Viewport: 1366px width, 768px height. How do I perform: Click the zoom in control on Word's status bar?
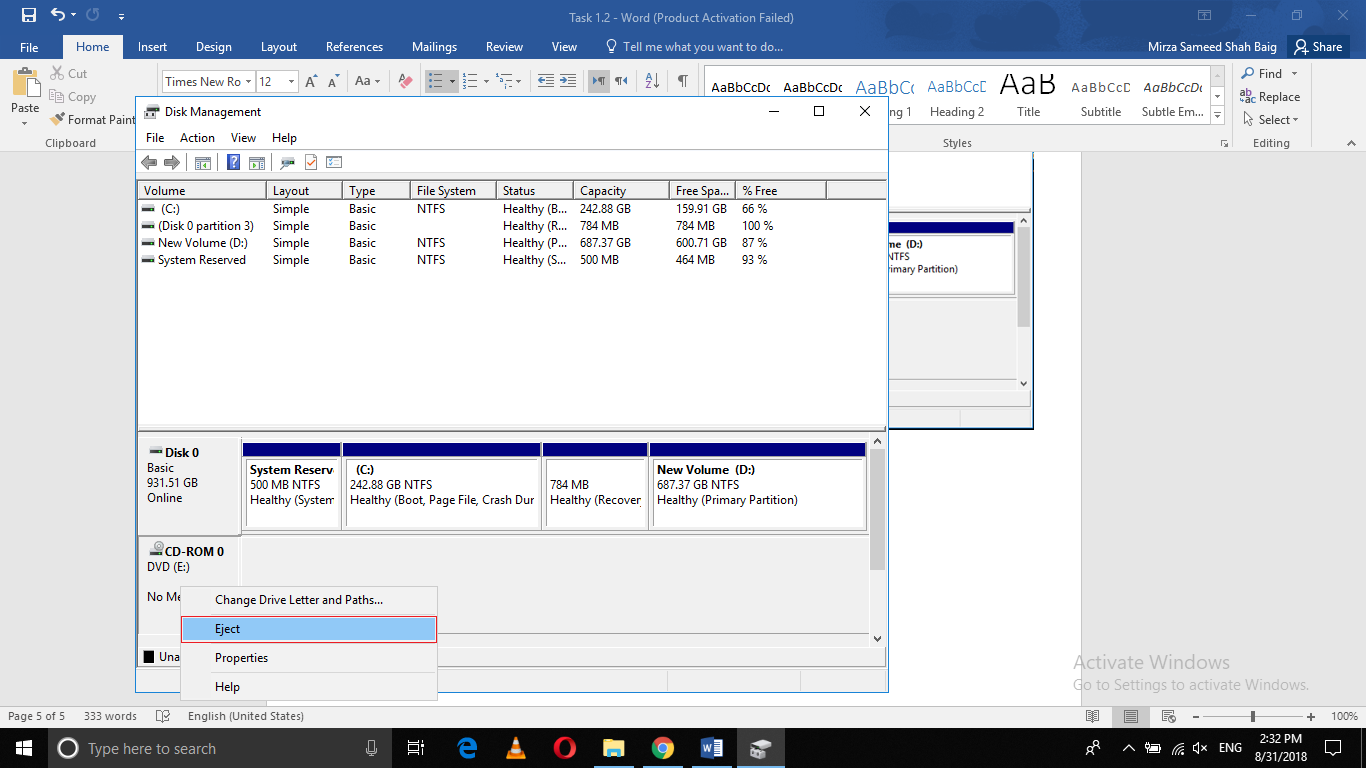1311,716
